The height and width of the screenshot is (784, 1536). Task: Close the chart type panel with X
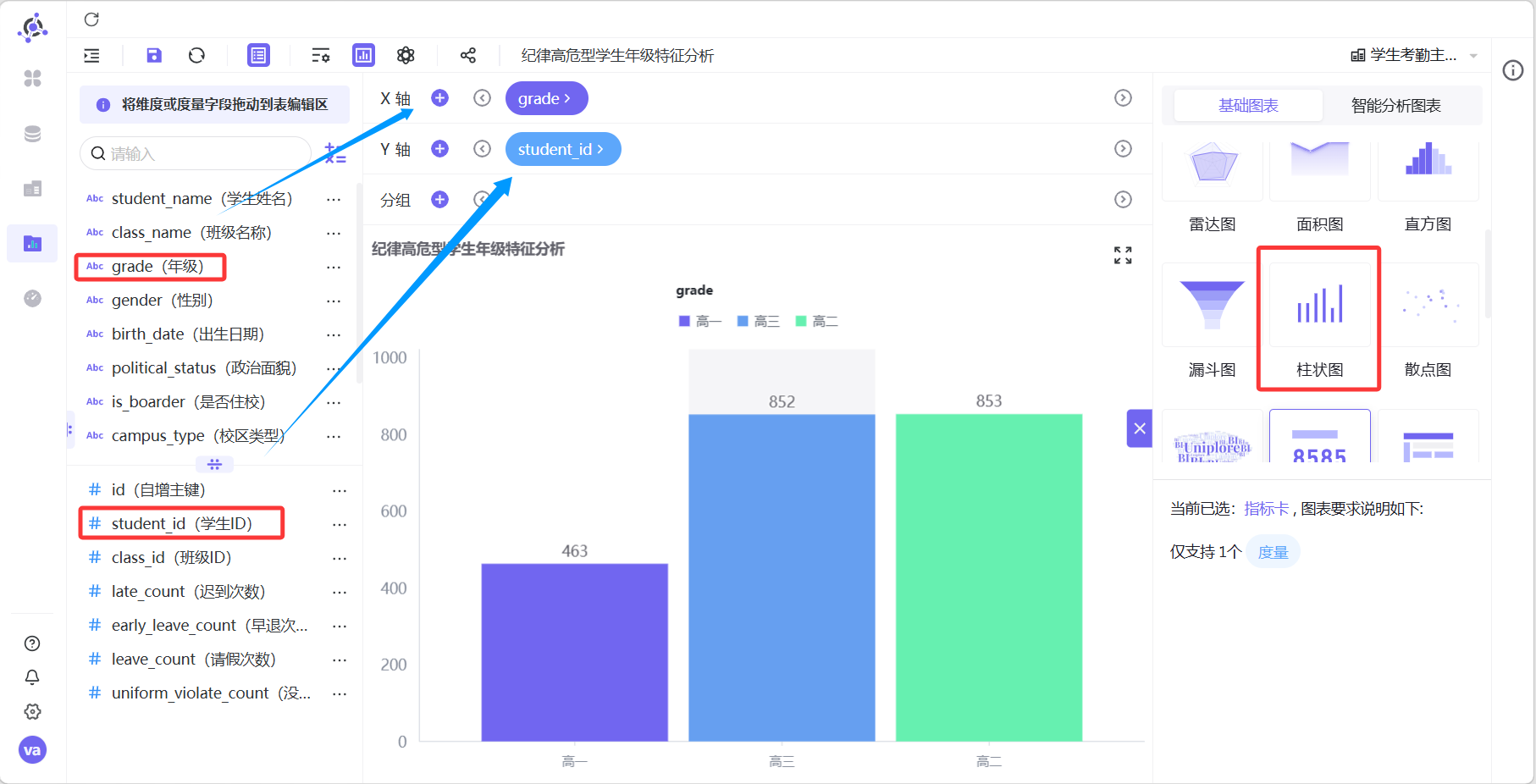point(1140,428)
